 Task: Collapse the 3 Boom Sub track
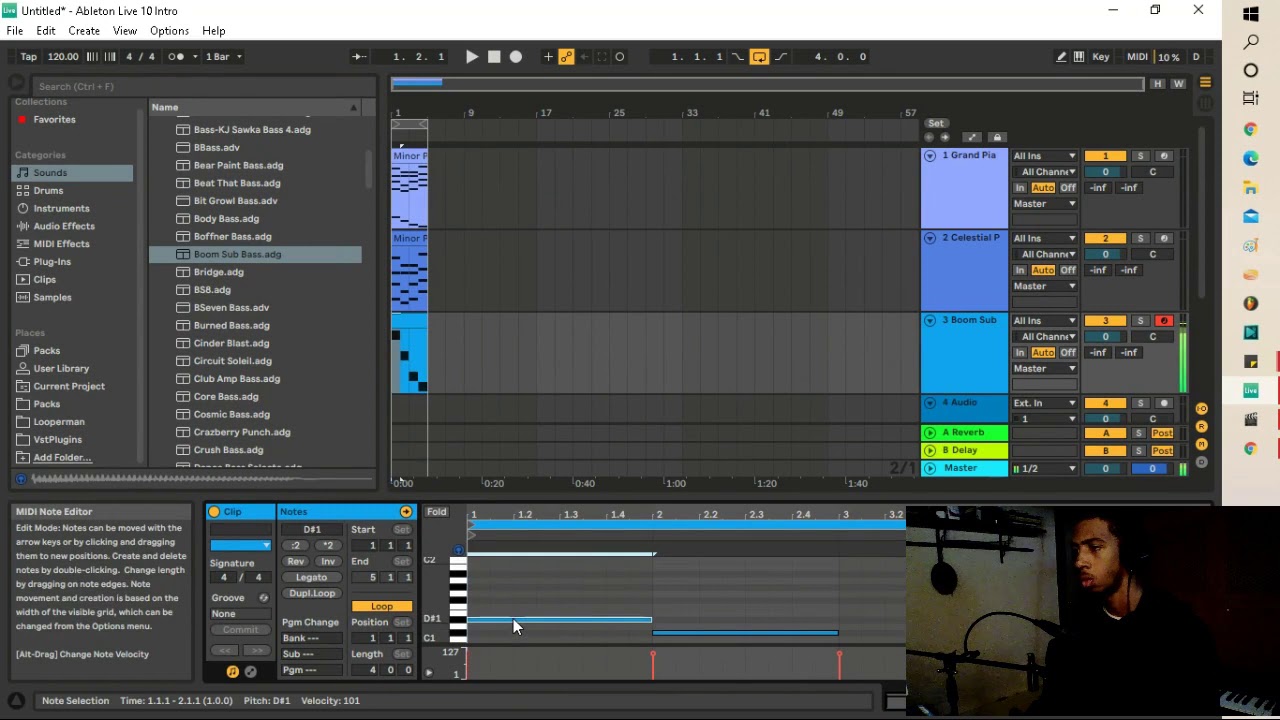click(930, 320)
